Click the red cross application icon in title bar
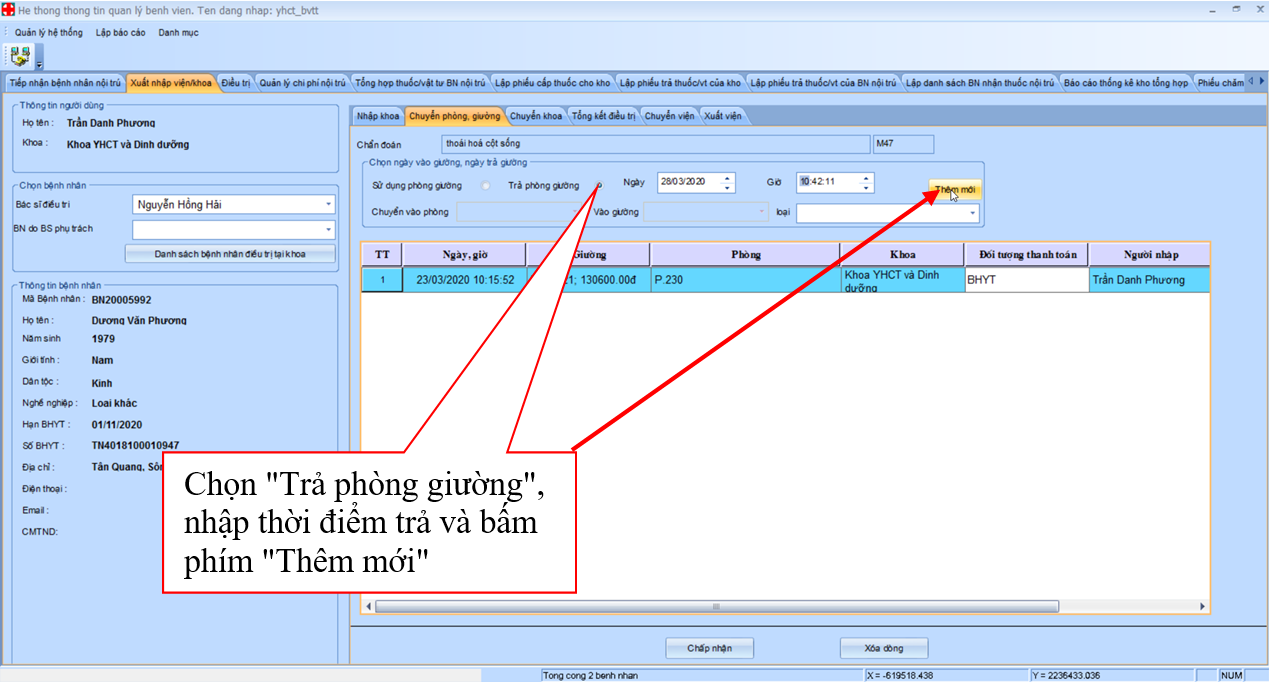The height and width of the screenshot is (682, 1269). point(9,9)
